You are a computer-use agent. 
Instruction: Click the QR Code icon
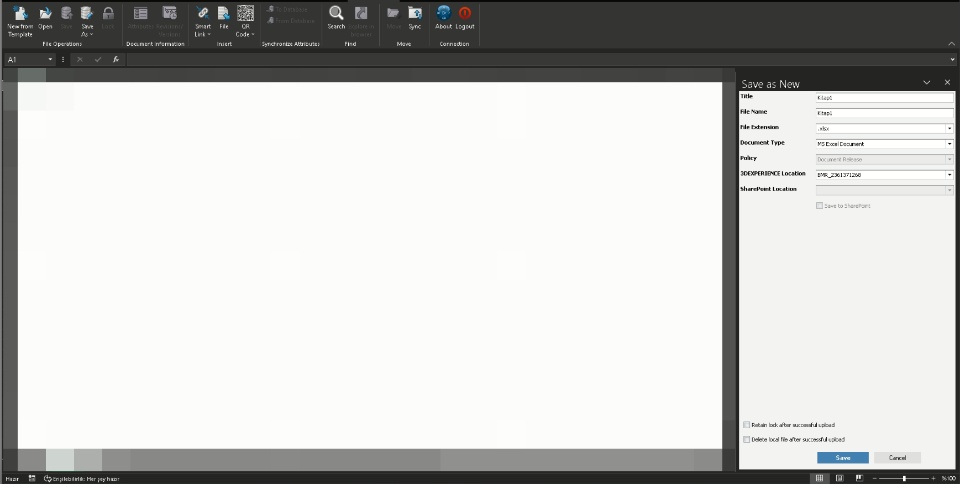(x=245, y=13)
